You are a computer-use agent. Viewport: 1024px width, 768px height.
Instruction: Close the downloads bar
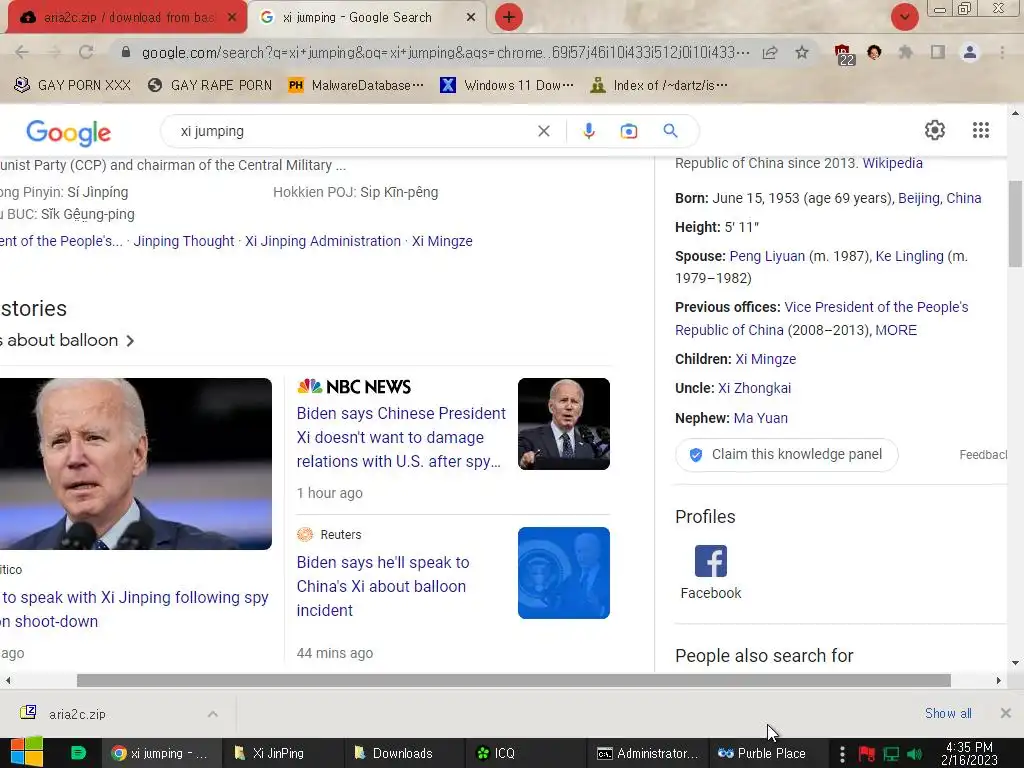[x=1006, y=713]
